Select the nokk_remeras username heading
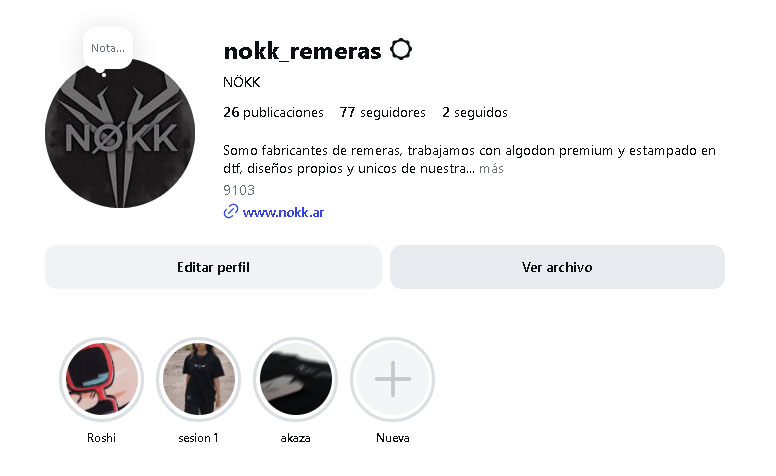 (302, 51)
